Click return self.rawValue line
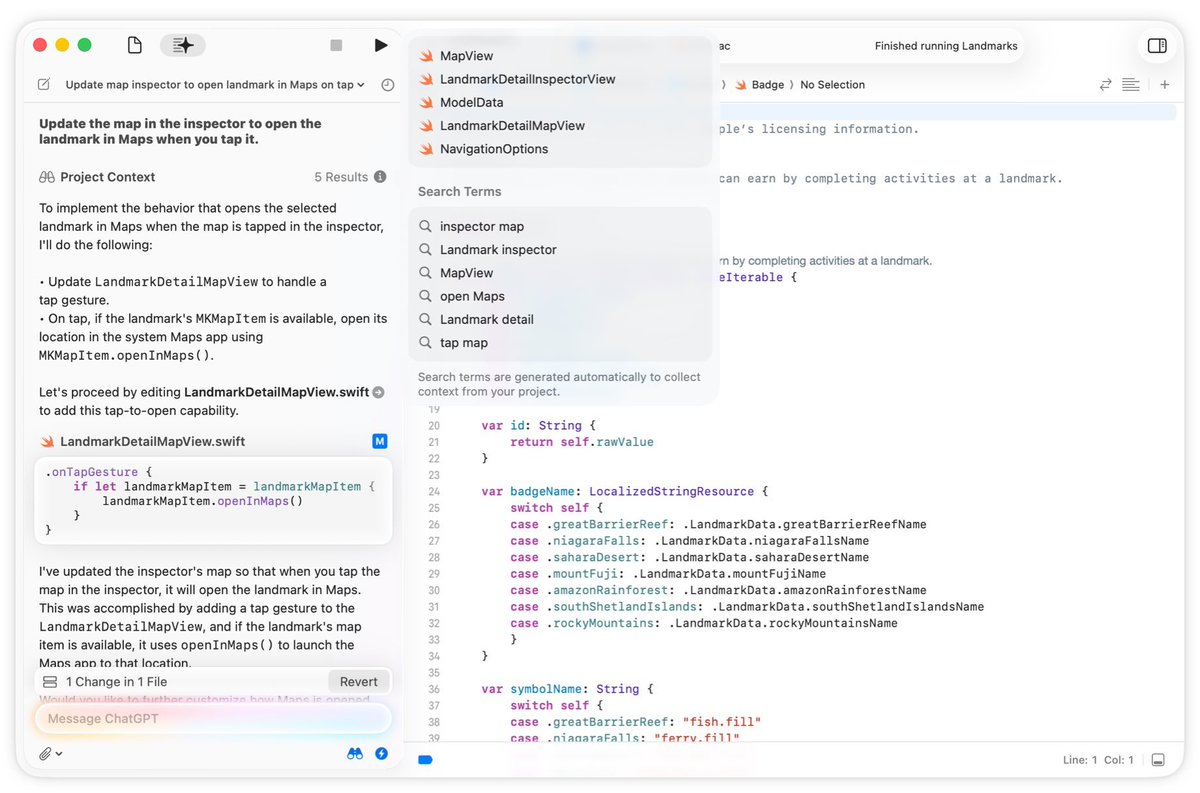Screen dimensions: 1200x793 tap(581, 442)
